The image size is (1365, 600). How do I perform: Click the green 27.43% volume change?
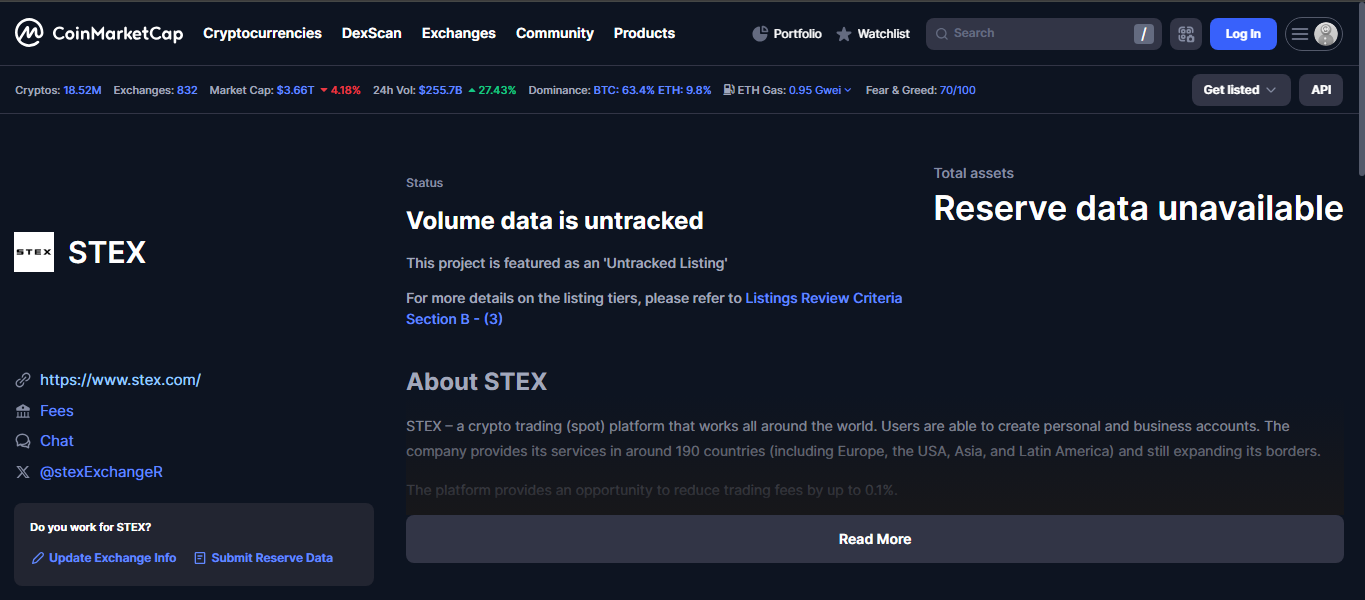coord(492,90)
